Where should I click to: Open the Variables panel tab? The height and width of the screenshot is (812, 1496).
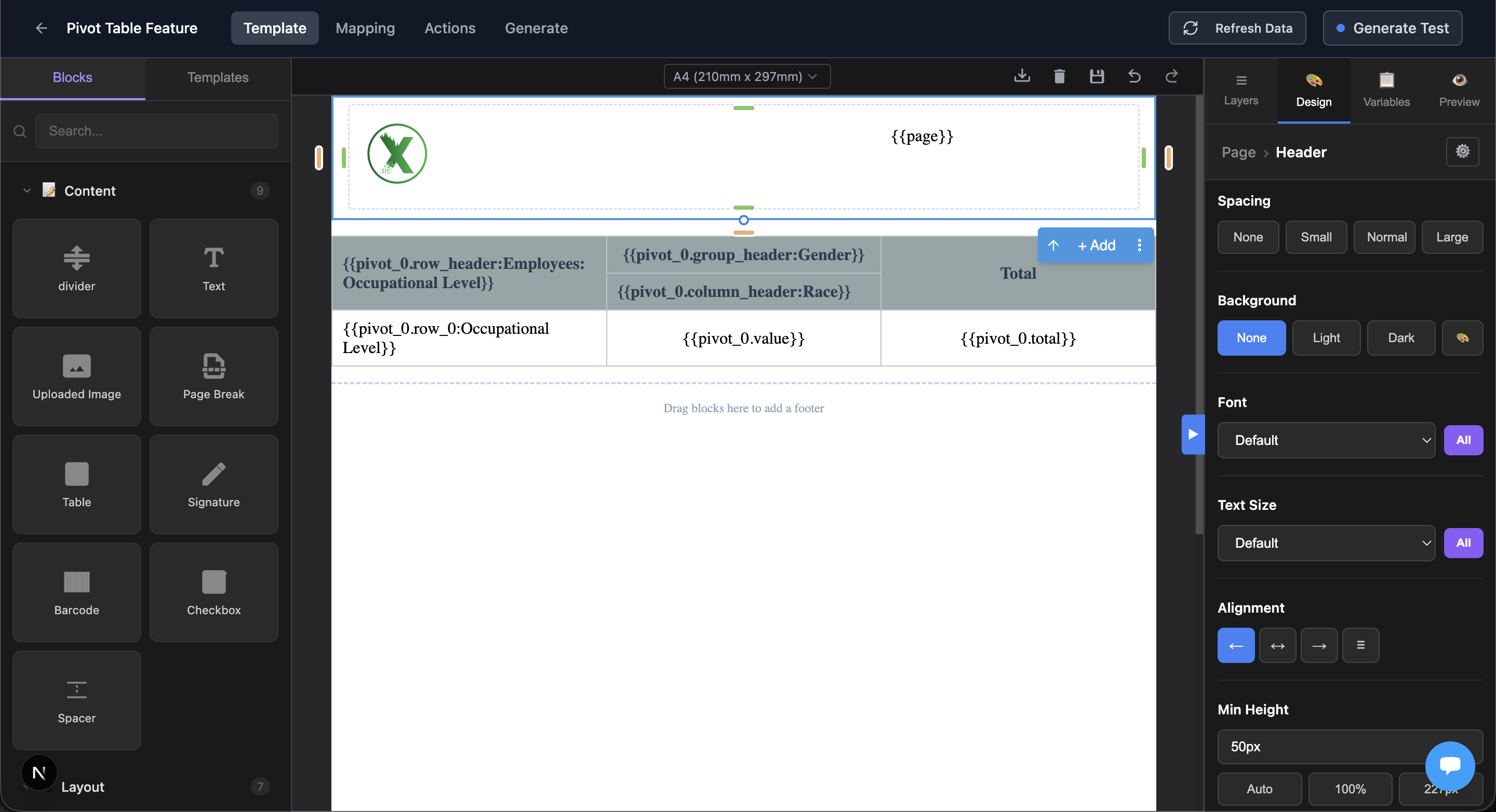(x=1387, y=90)
